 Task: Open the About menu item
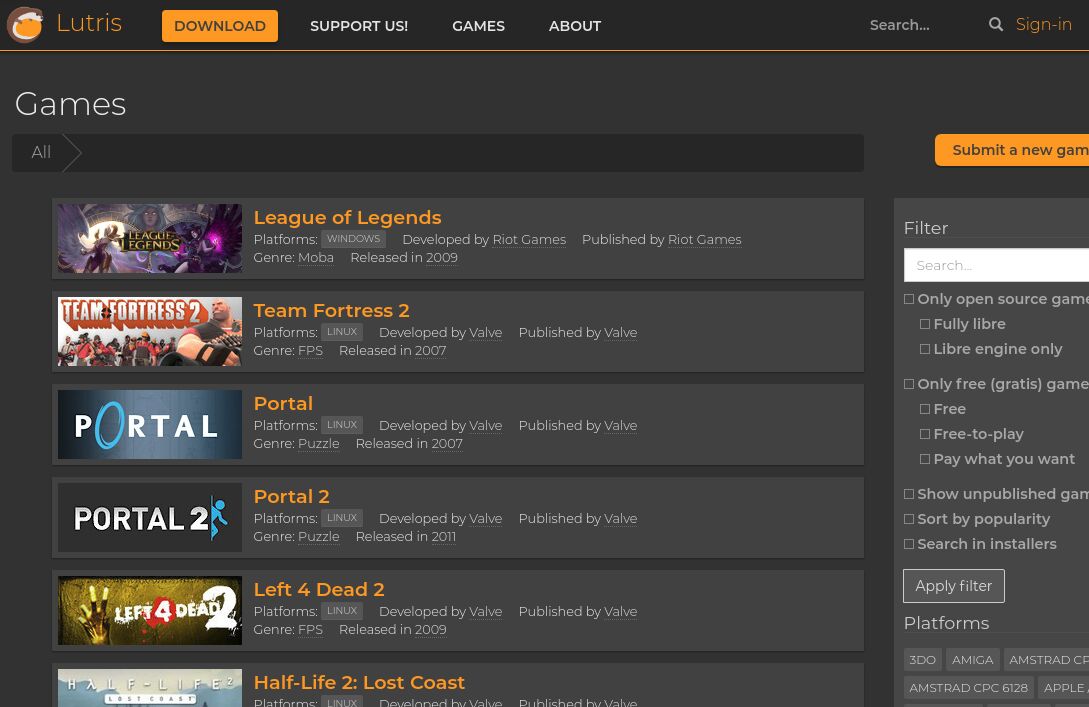point(574,26)
